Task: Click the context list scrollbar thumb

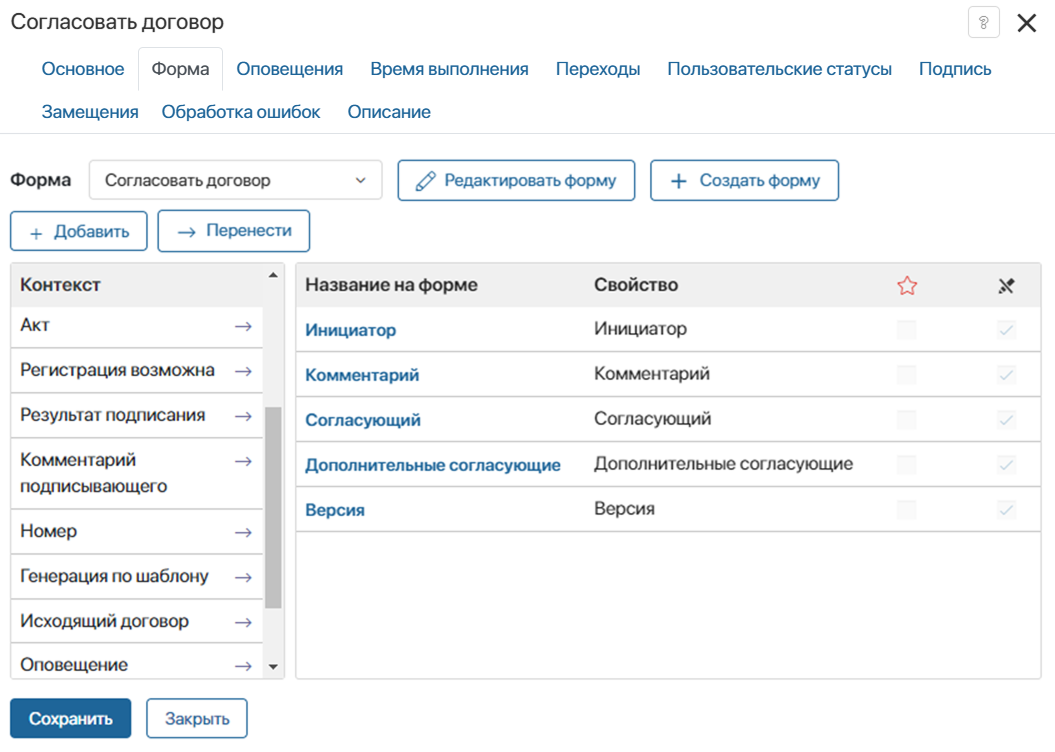Action: point(273,507)
